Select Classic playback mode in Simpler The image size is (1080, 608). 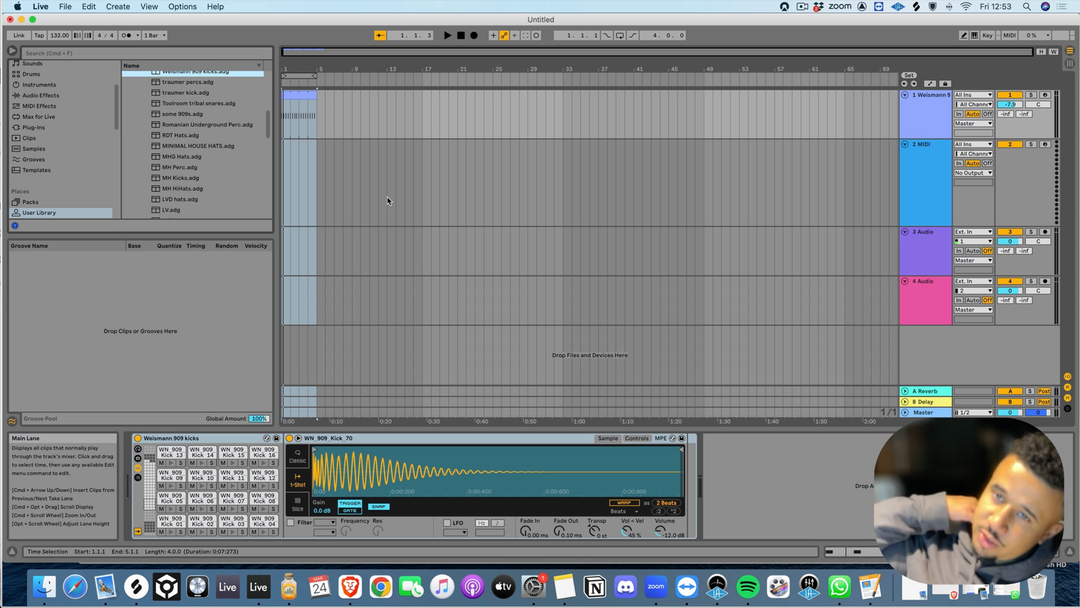coord(297,455)
